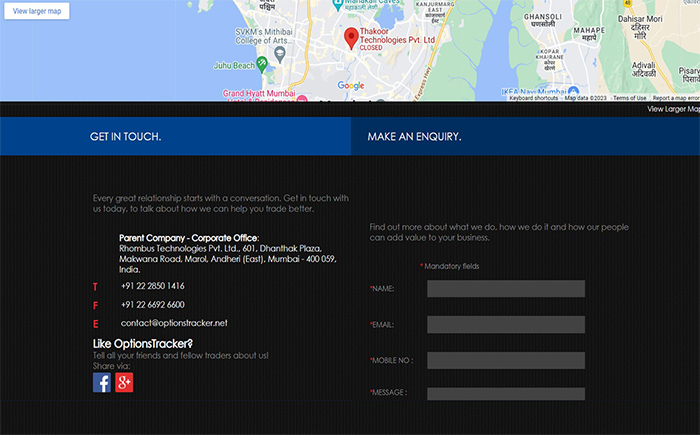Share via the Google Plus icon
The width and height of the screenshot is (700, 435).
124,383
